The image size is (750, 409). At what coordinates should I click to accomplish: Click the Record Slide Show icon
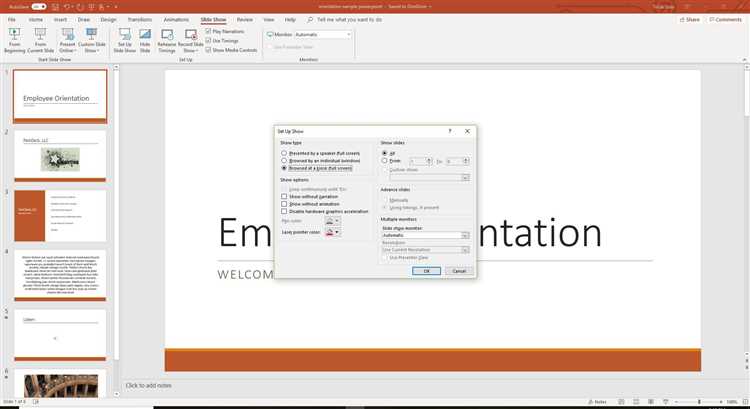(190, 35)
